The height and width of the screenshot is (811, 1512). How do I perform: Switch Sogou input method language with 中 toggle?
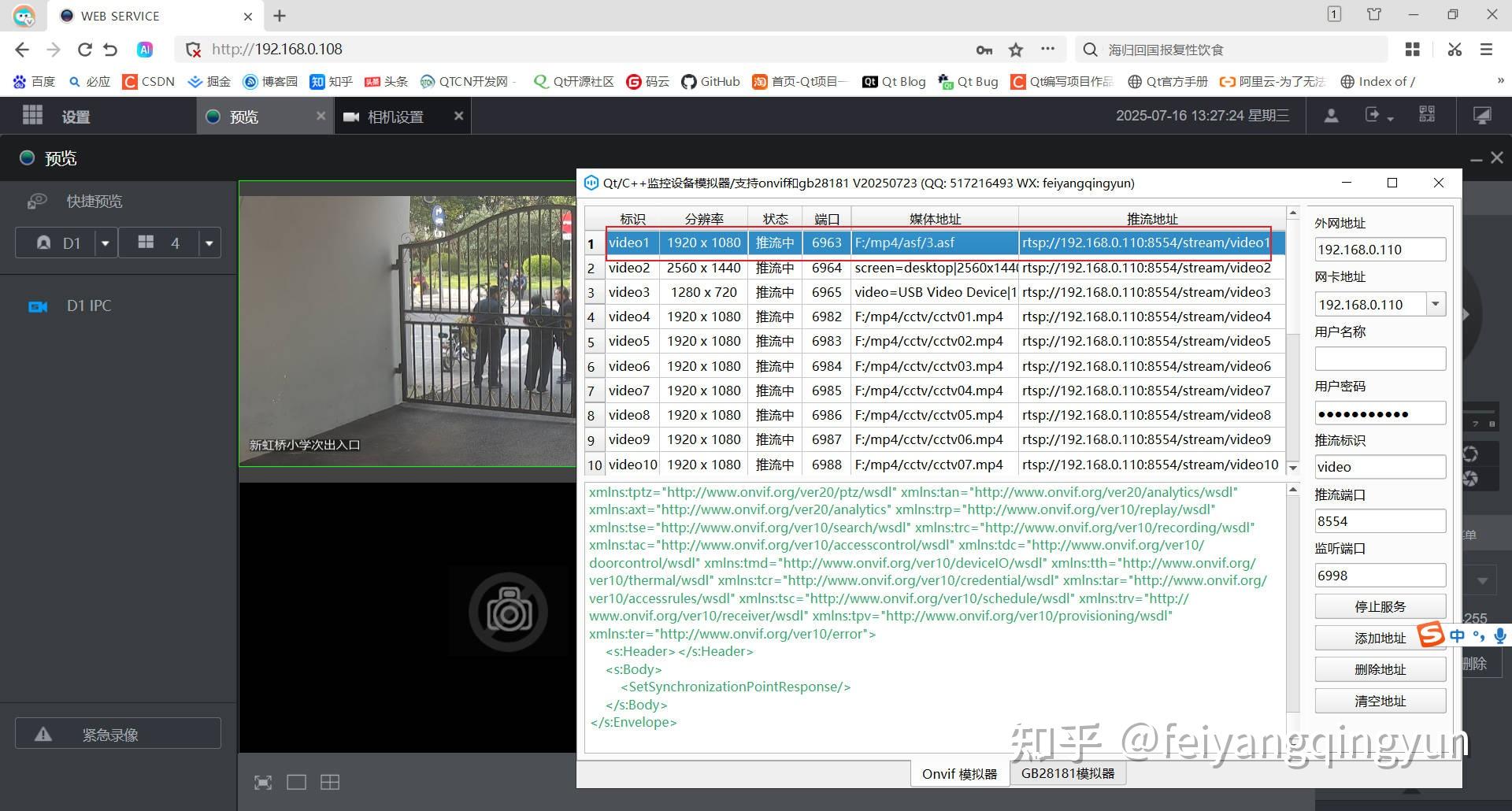pyautogui.click(x=1456, y=635)
